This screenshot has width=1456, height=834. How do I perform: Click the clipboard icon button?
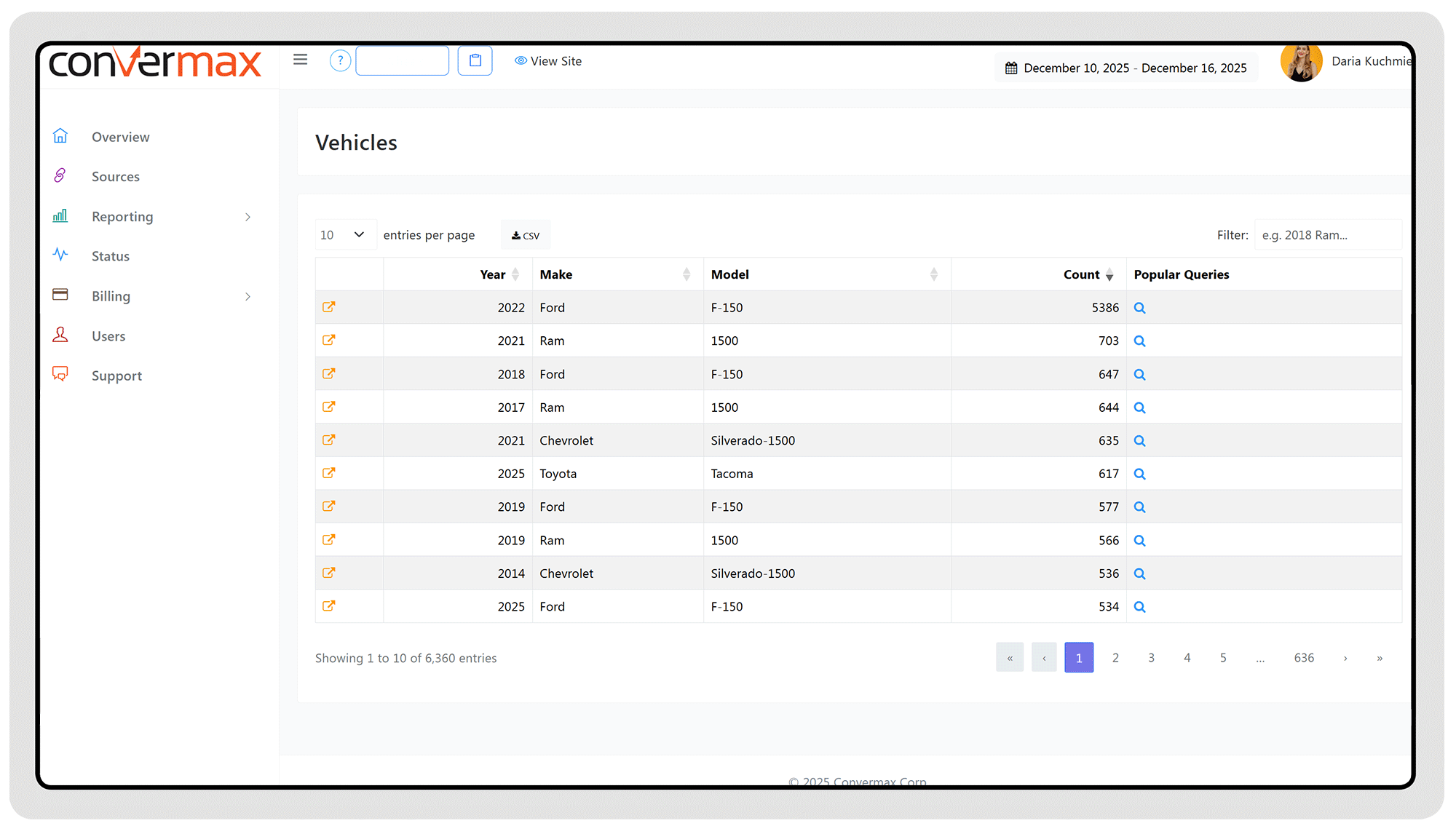click(x=475, y=60)
